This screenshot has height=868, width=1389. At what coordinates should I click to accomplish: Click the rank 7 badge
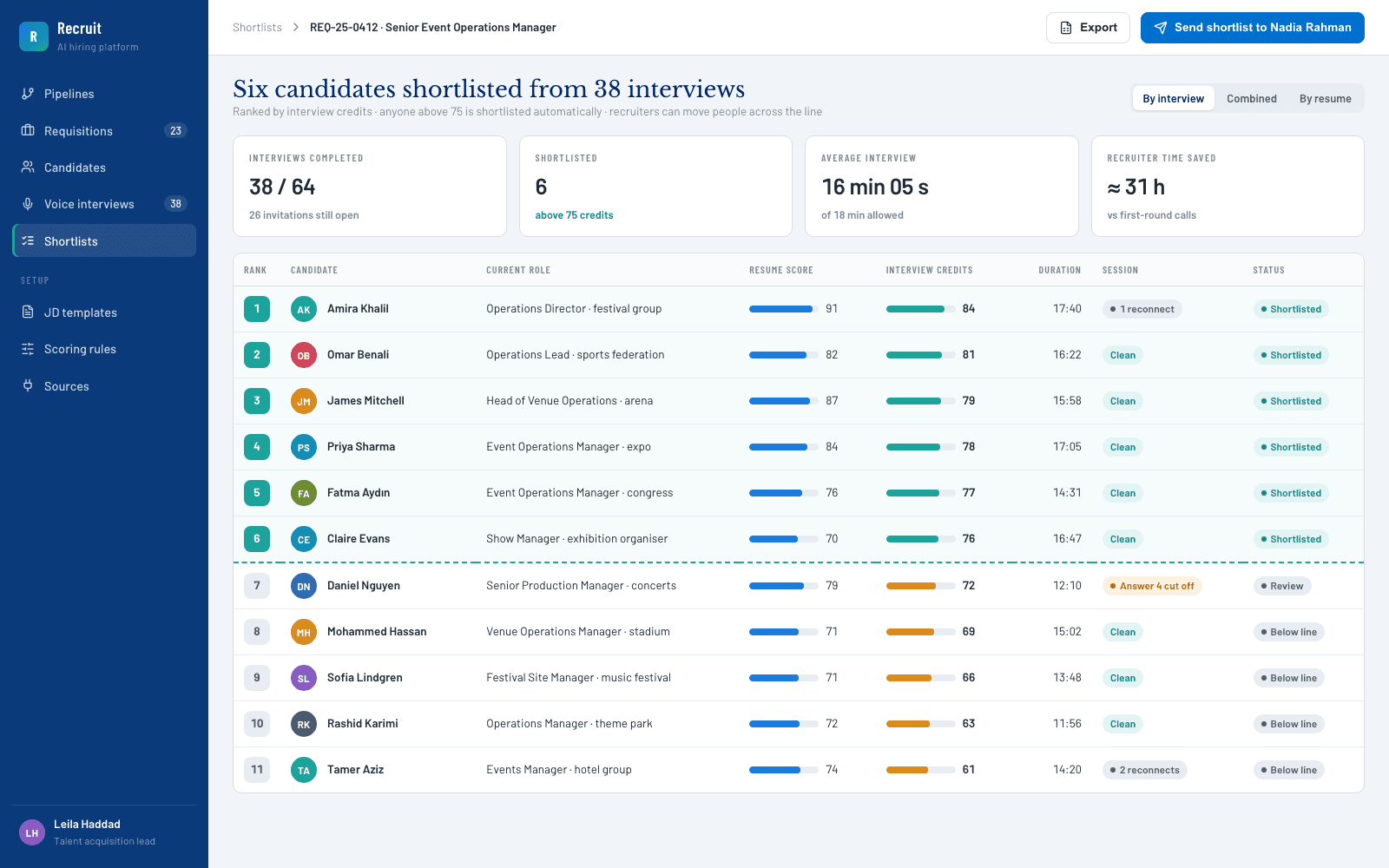tap(257, 586)
